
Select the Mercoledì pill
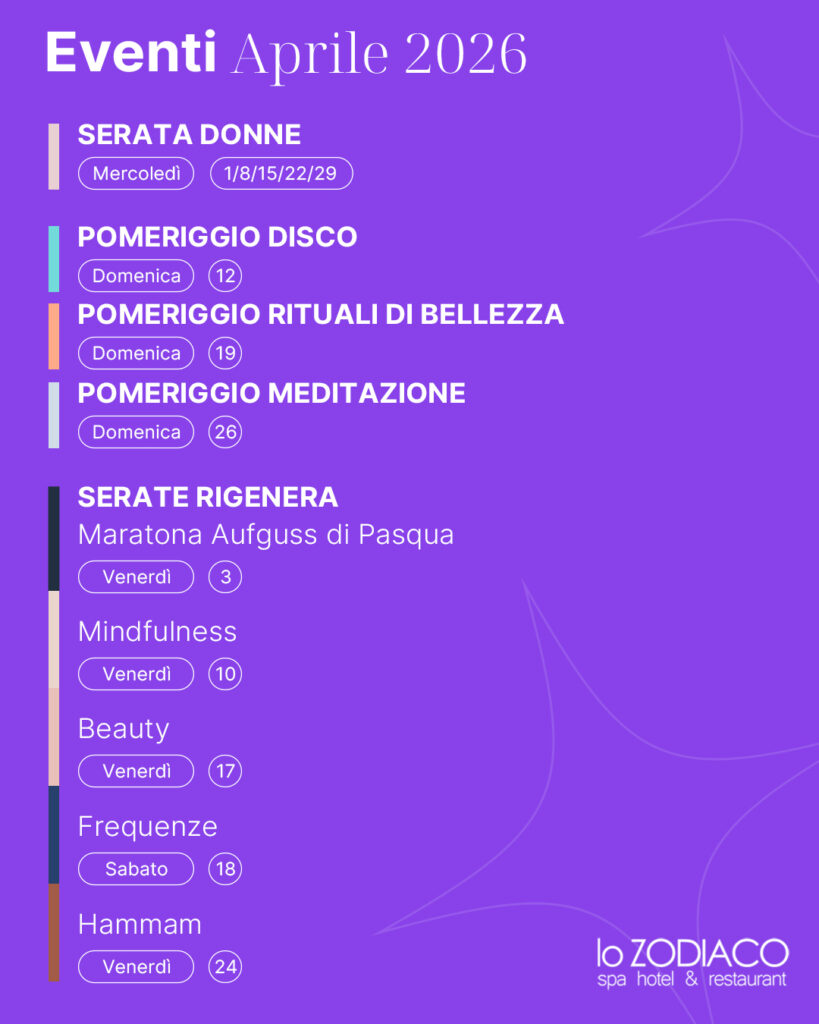point(136,174)
